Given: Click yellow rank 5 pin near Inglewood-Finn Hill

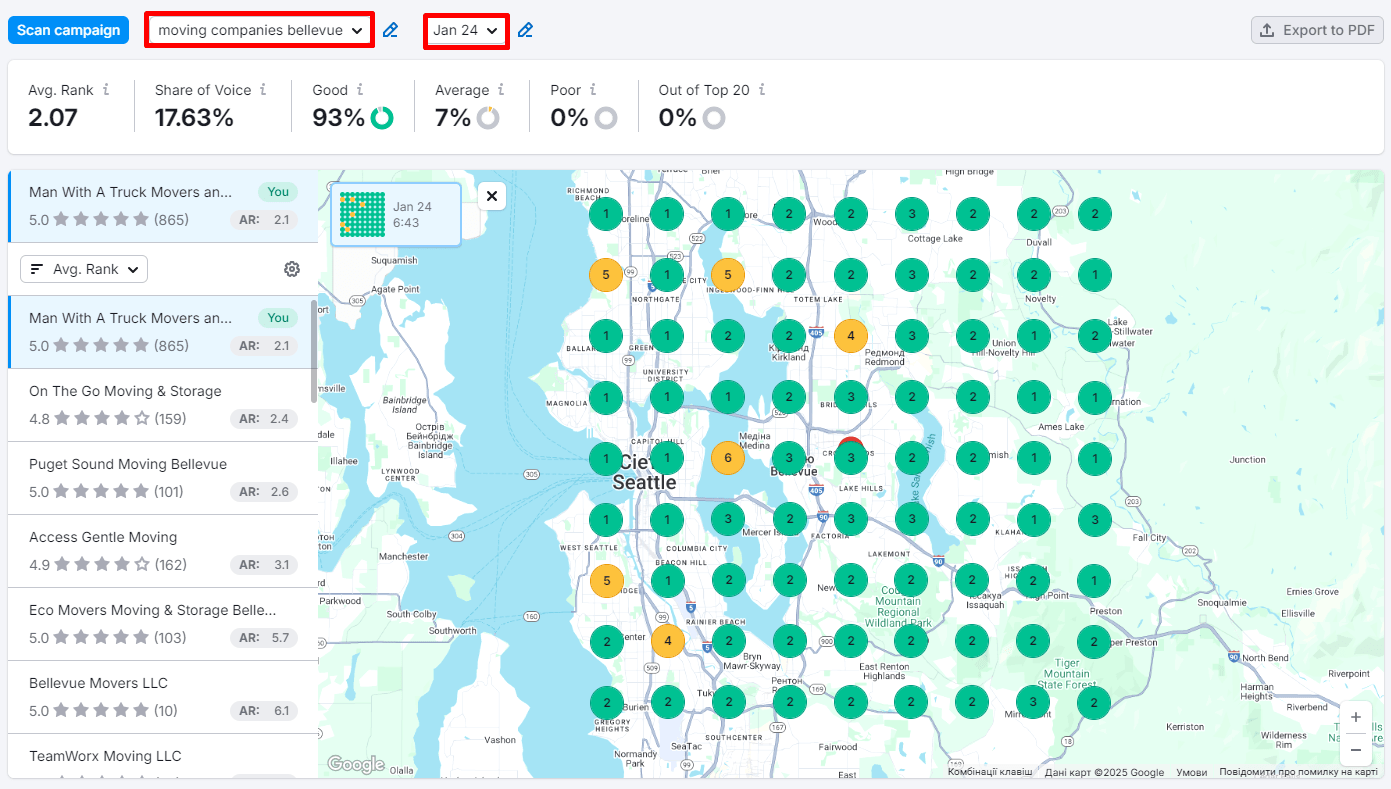Looking at the screenshot, I should coord(728,275).
